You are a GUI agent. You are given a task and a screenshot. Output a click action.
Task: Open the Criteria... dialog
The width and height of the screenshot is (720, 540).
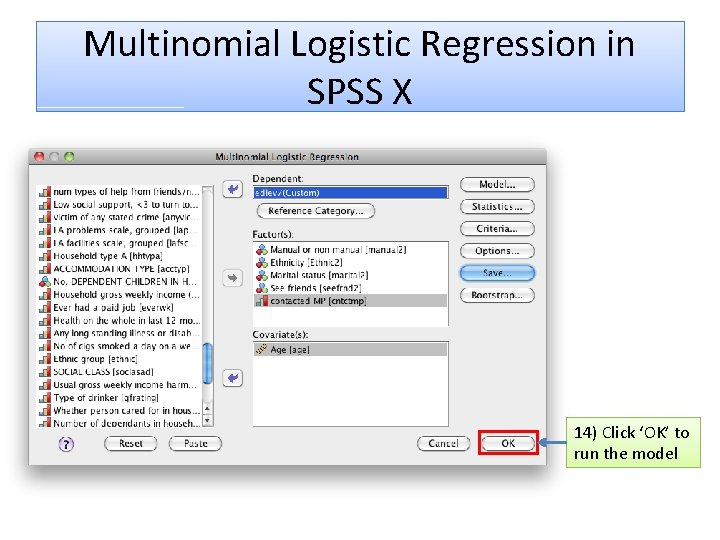tap(497, 229)
